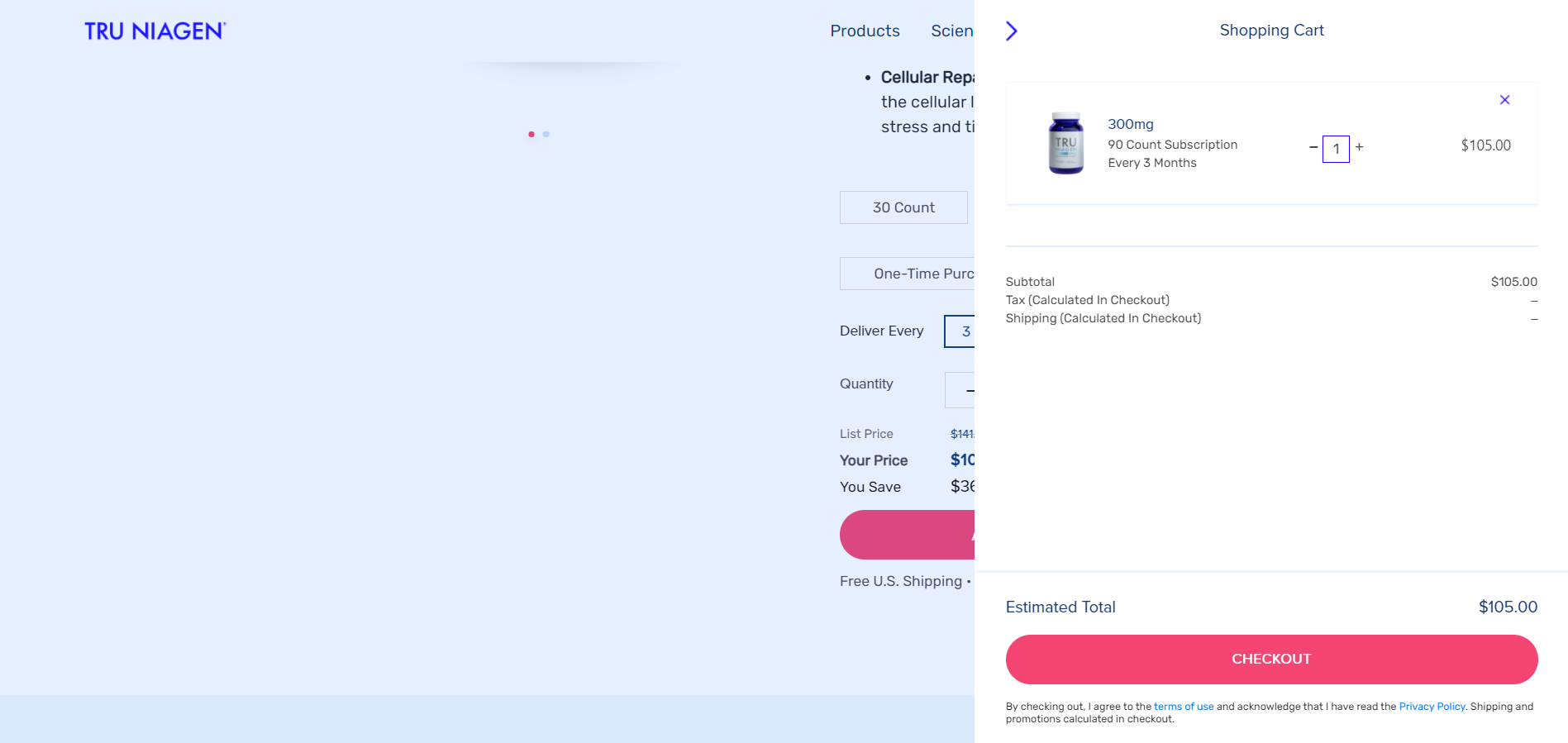The height and width of the screenshot is (743, 1568).
Task: Decrease cart item quantity with minus icon
Action: 1313,148
